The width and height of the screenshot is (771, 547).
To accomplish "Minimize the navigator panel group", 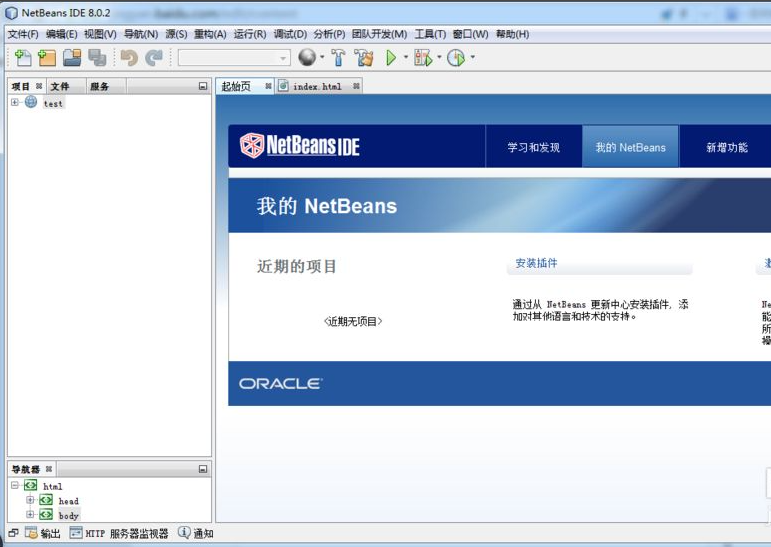I will (203, 469).
